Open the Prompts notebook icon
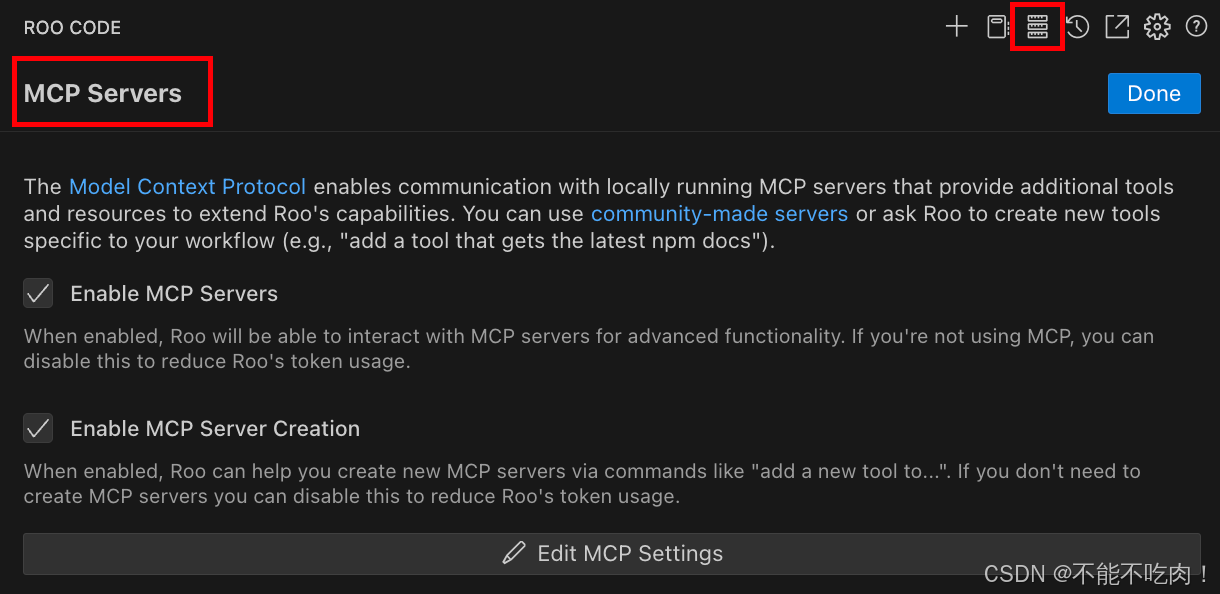 [997, 27]
